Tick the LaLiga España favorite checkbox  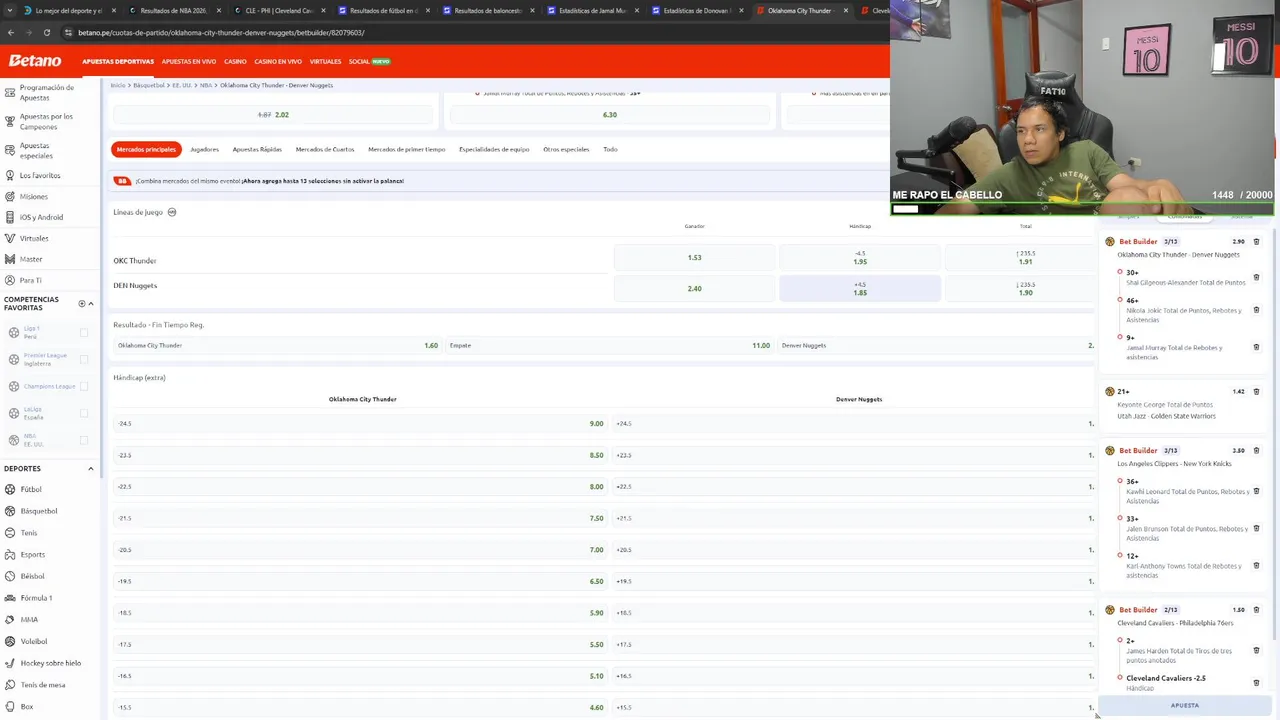click(84, 413)
